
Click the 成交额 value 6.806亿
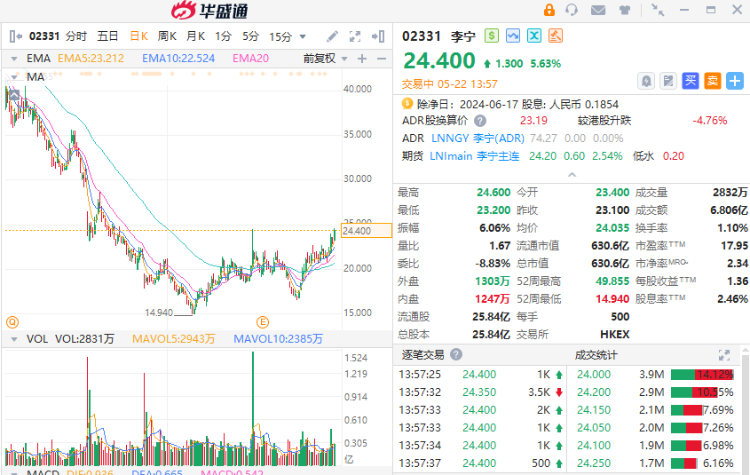[729, 210]
